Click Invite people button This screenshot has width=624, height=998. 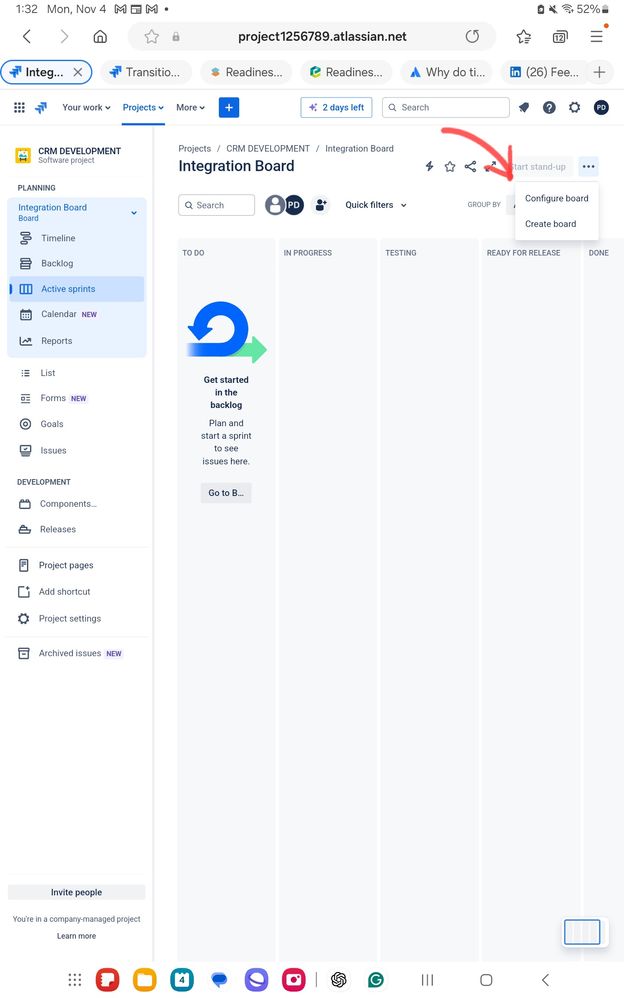click(76, 892)
